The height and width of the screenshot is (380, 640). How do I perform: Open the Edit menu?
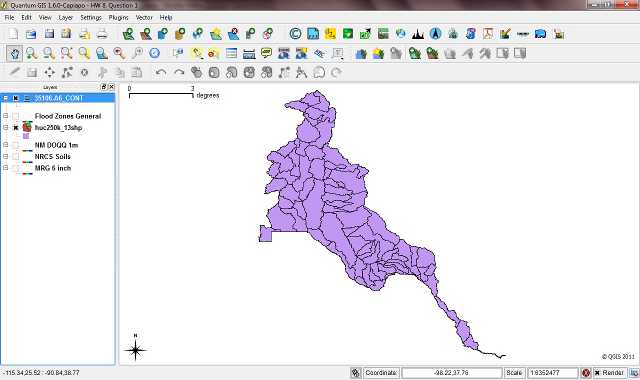click(27, 18)
